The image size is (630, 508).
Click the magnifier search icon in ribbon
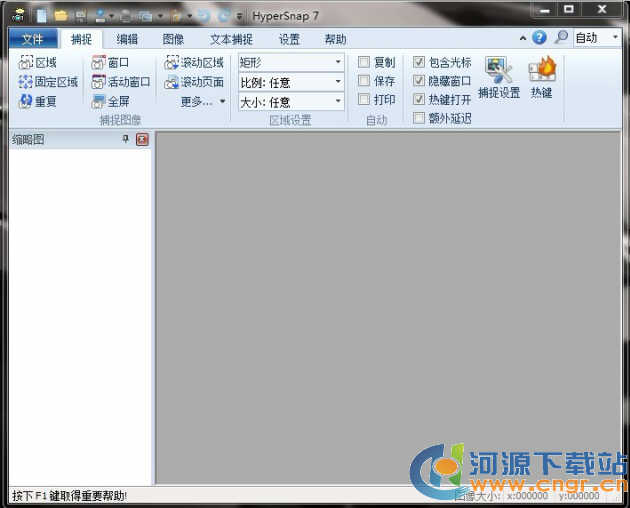click(x=561, y=37)
